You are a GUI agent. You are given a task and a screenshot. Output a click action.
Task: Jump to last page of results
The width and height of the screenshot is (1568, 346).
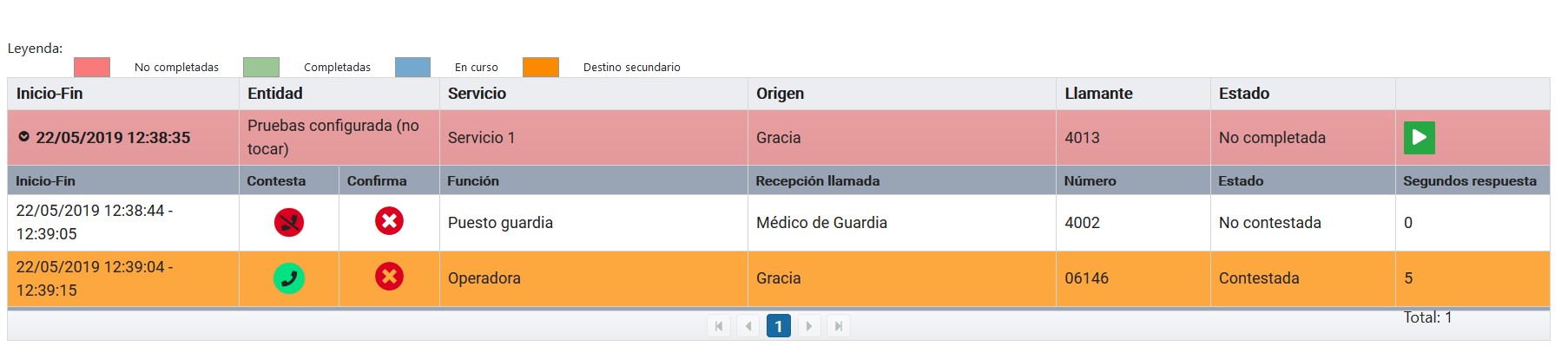pyautogui.click(x=838, y=326)
